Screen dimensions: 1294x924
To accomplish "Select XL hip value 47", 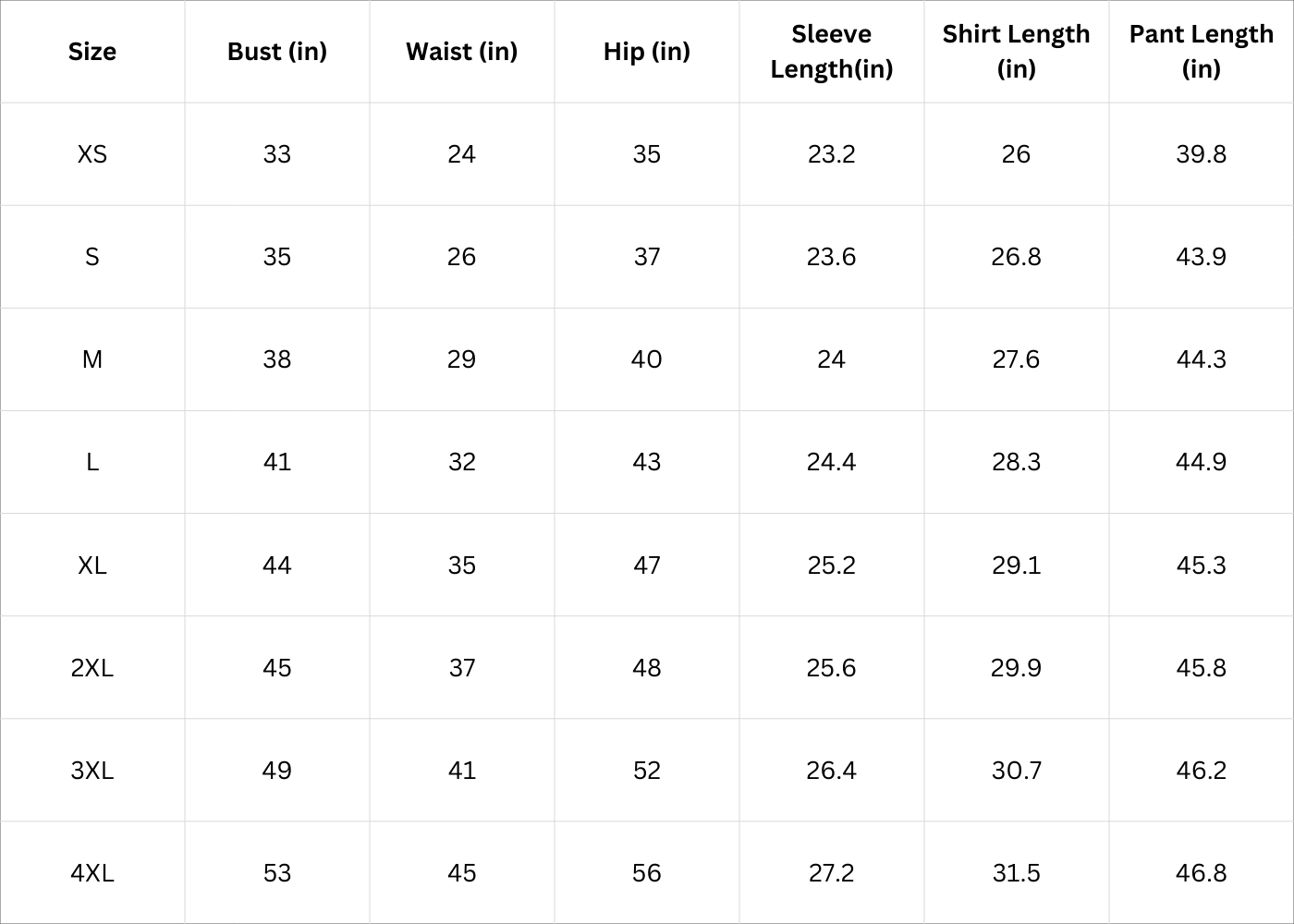I will (647, 565).
